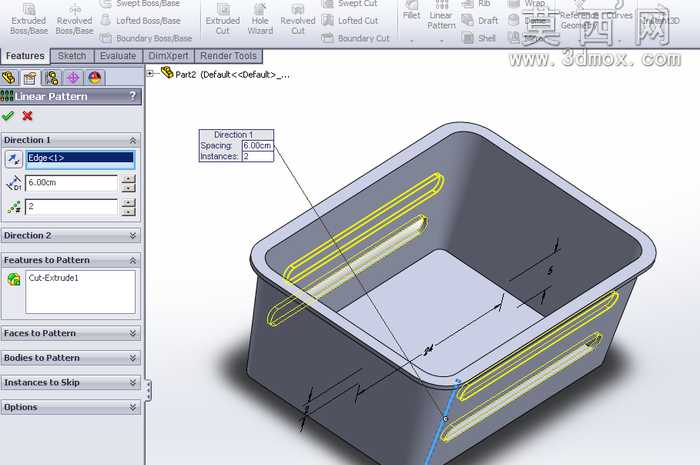This screenshot has width=700, height=465.
Task: Expand the Faces to Pattern section
Action: (x=133, y=333)
